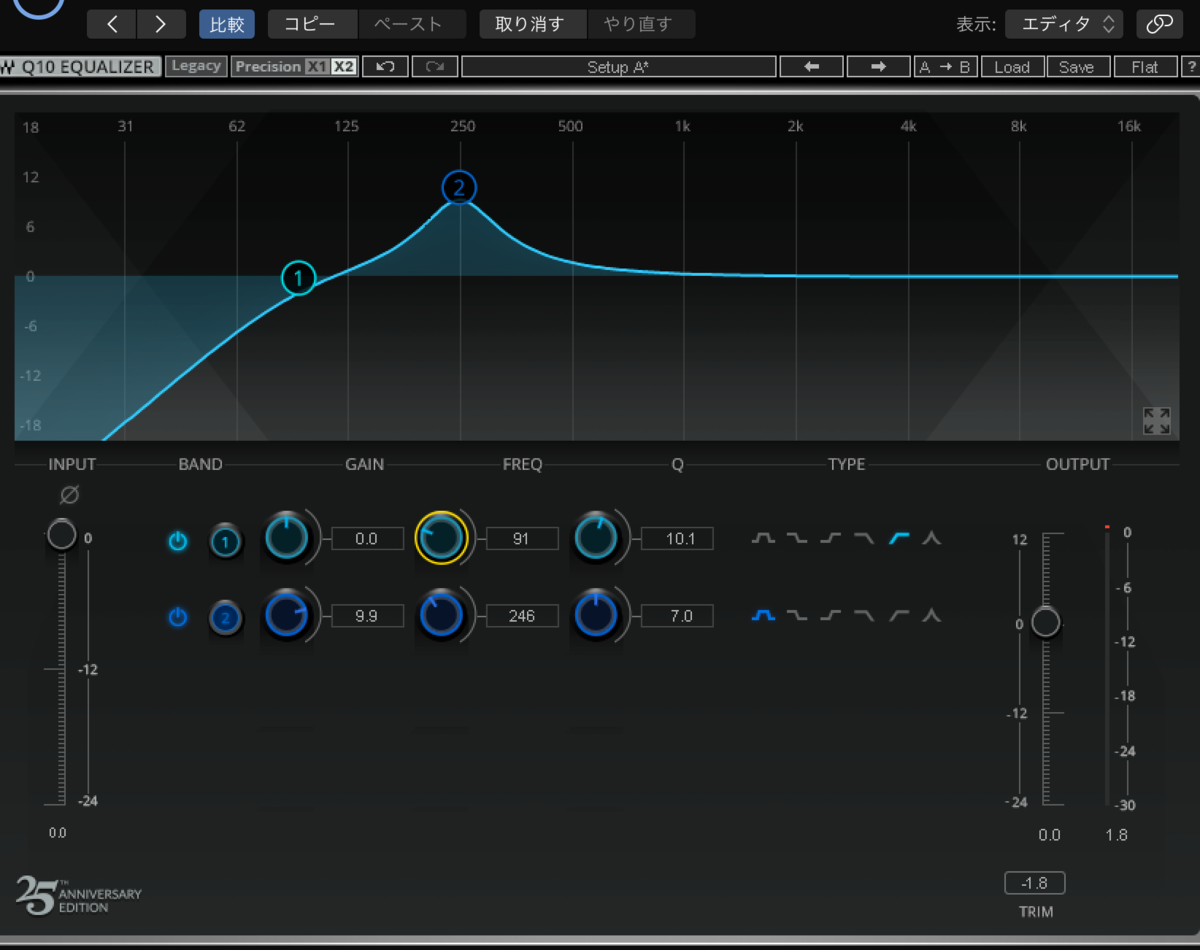Screen dimensions: 1200x950
Task: Click the Flat button
Action: (x=1145, y=67)
